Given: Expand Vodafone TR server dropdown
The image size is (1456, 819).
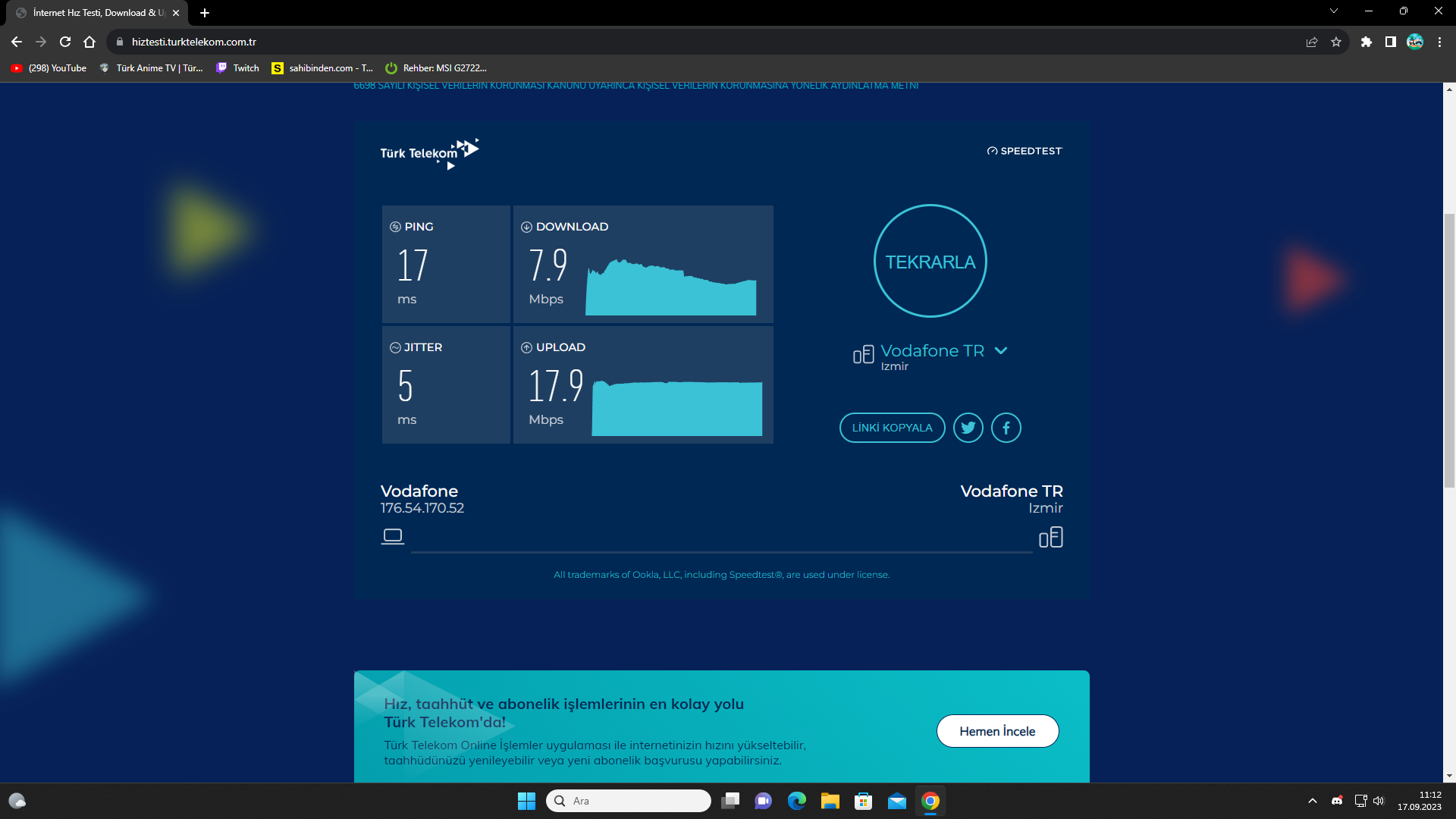Looking at the screenshot, I should (x=1001, y=350).
